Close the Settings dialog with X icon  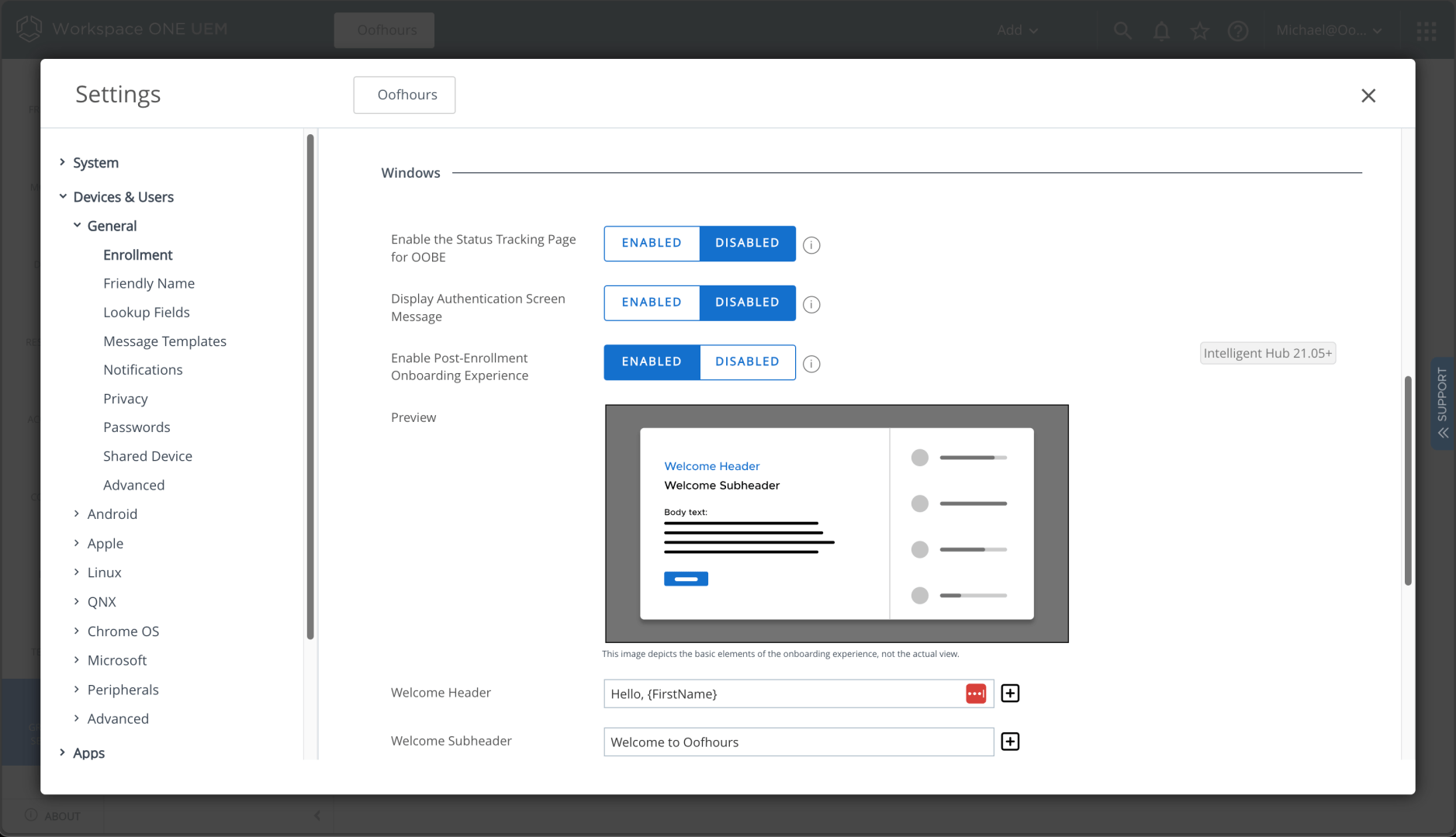pyautogui.click(x=1368, y=95)
